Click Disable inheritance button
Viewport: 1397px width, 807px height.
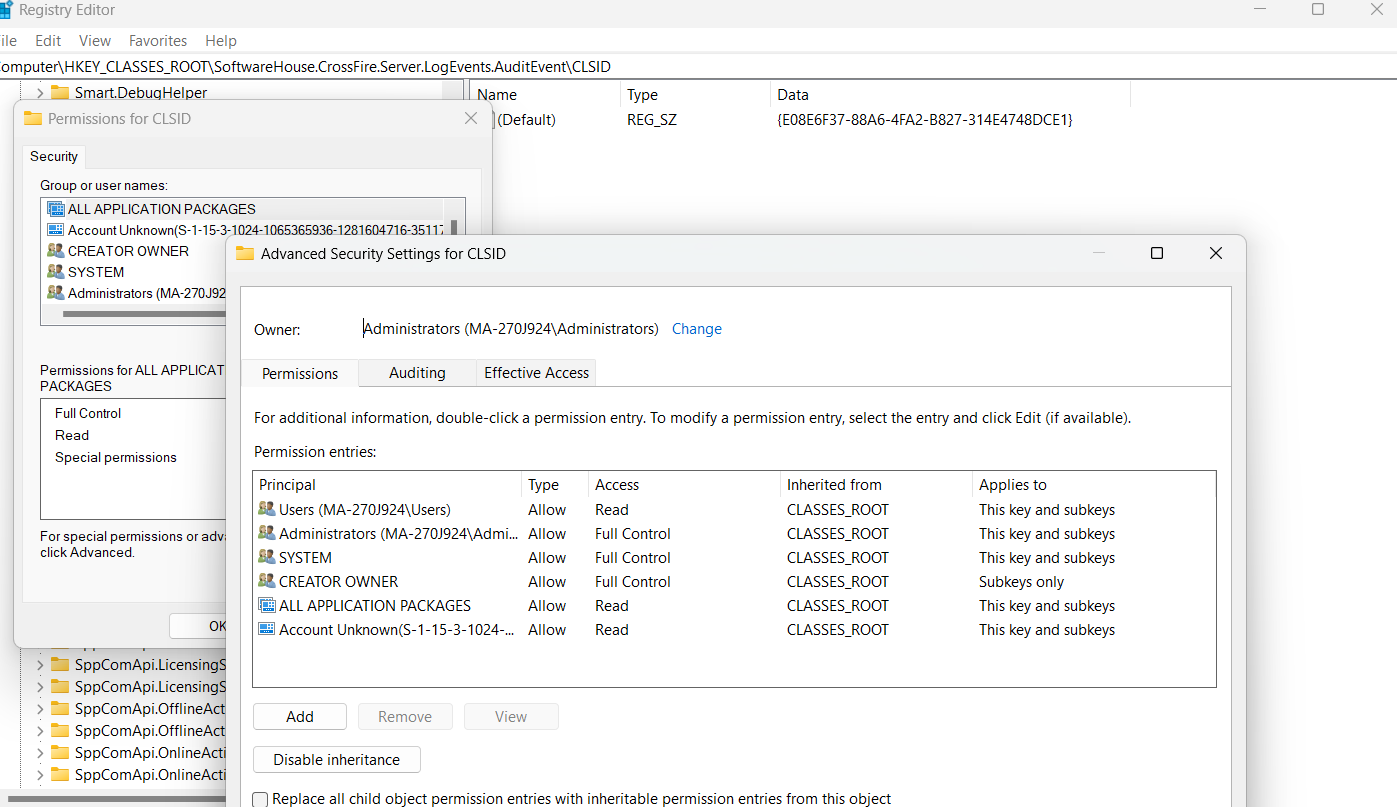pyautogui.click(x=337, y=760)
